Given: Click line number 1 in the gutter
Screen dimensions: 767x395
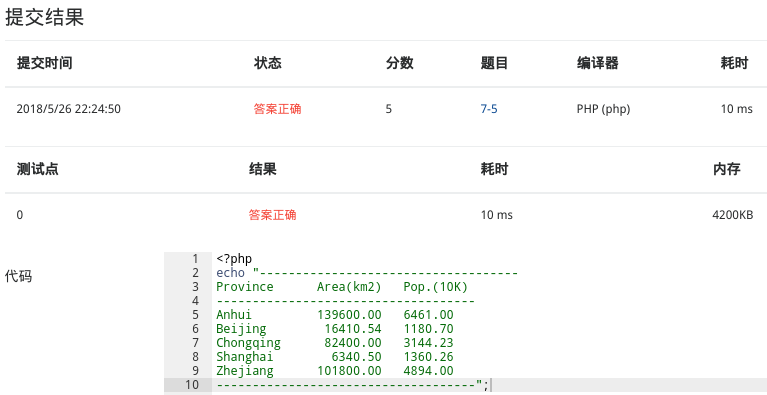Looking at the screenshot, I should point(196,259).
